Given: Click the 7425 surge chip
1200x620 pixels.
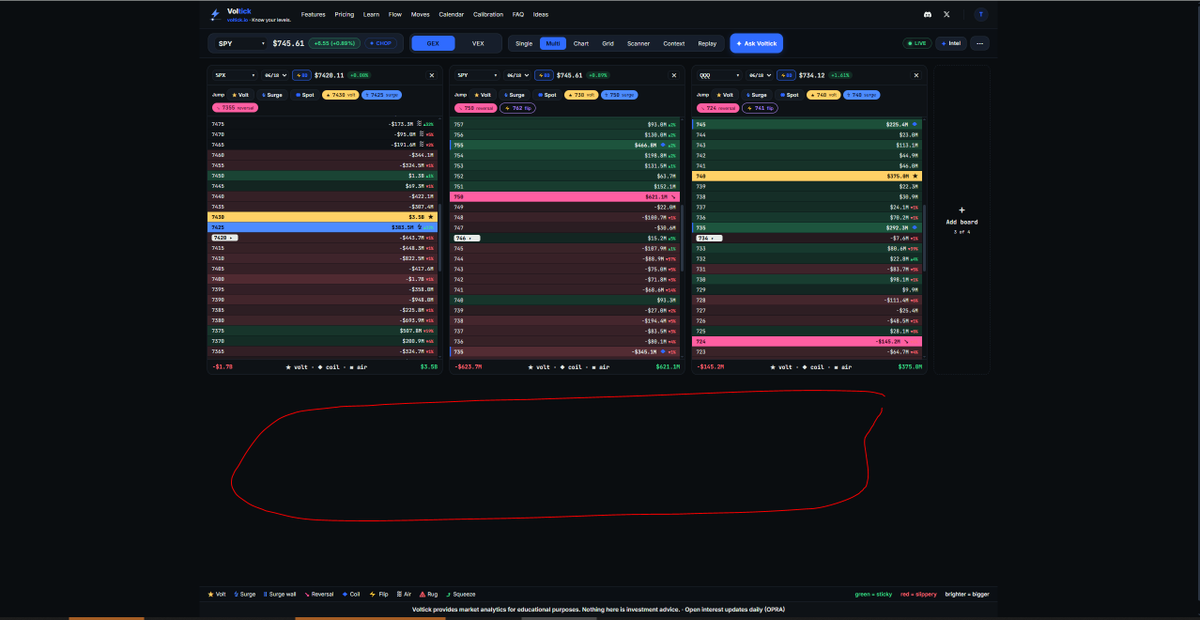Looking at the screenshot, I should (382, 95).
